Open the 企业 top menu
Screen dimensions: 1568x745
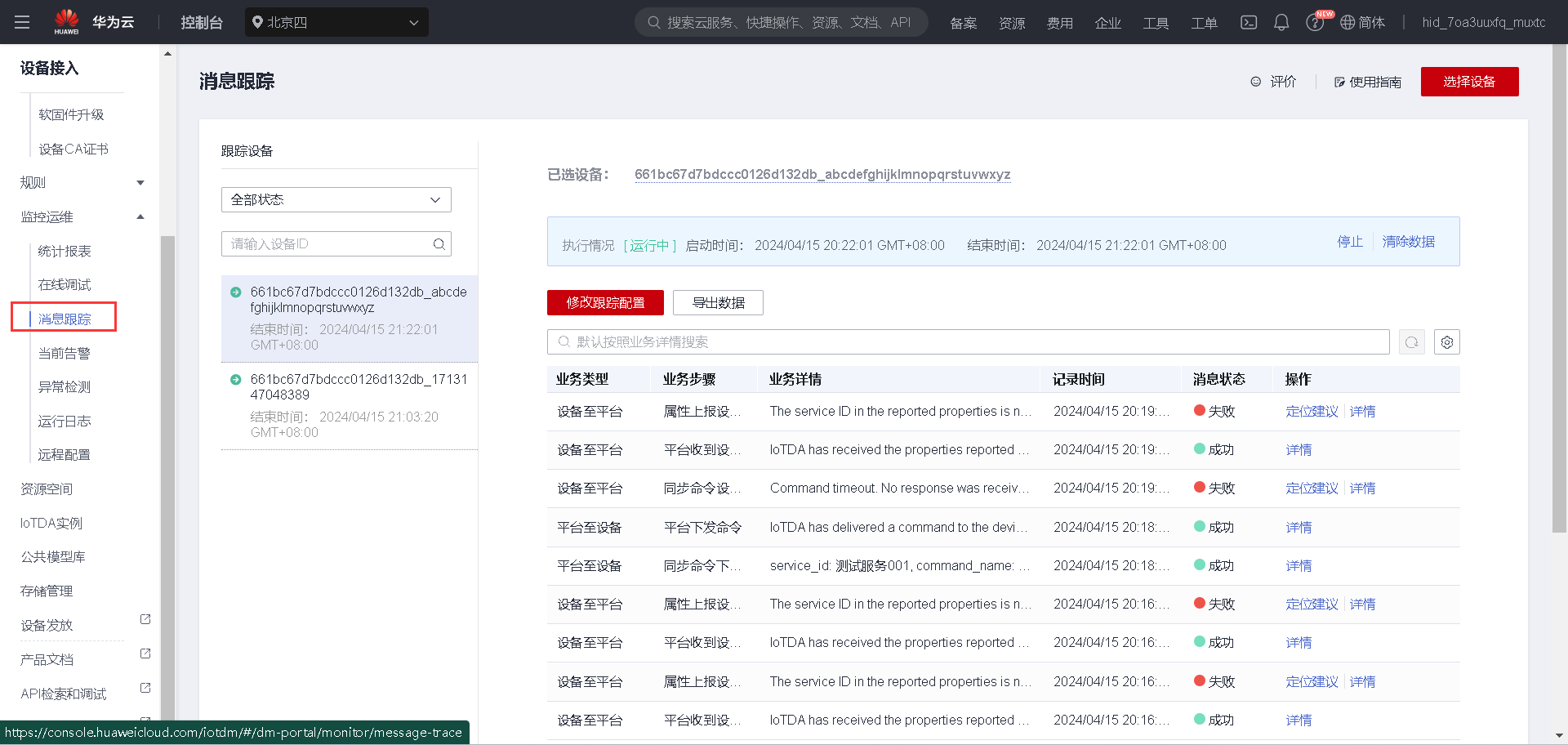pos(1108,23)
